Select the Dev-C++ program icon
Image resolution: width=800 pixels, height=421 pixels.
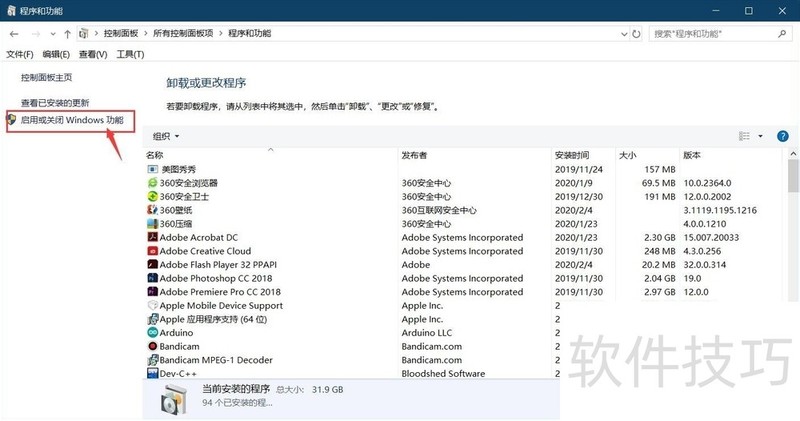pos(153,374)
